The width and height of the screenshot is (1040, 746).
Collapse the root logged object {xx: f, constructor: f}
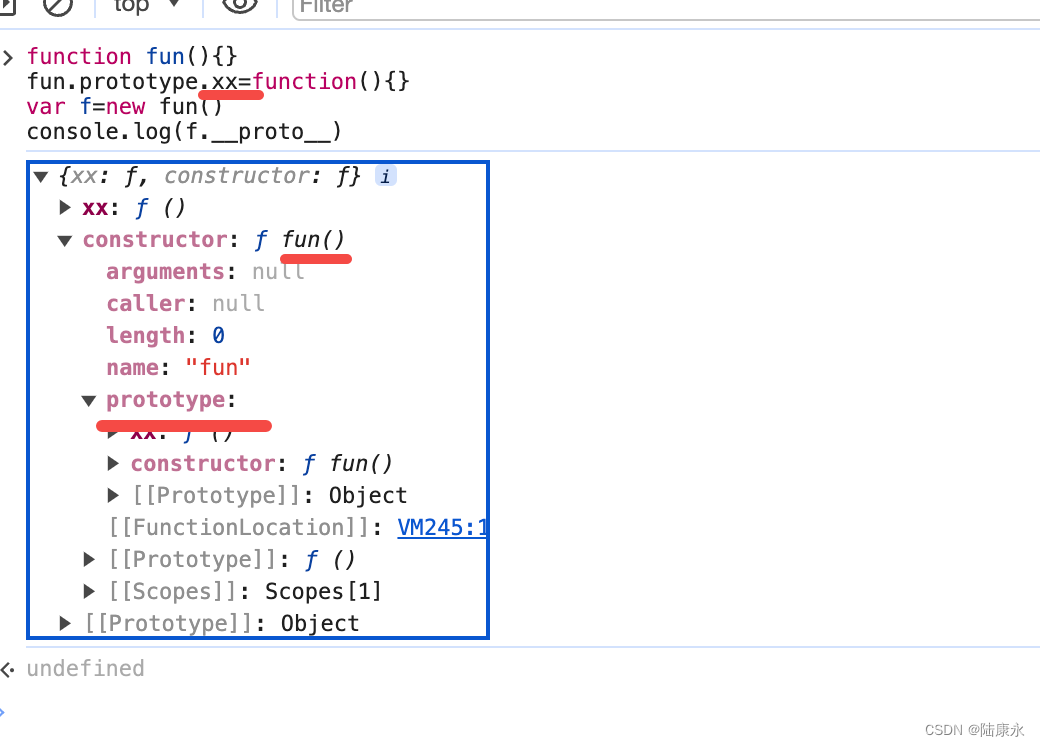(41, 176)
